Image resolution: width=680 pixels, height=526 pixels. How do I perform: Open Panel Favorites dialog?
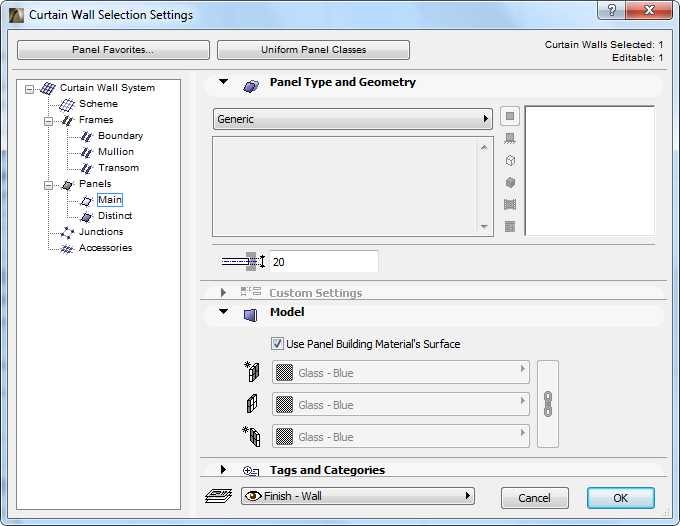tap(113, 50)
